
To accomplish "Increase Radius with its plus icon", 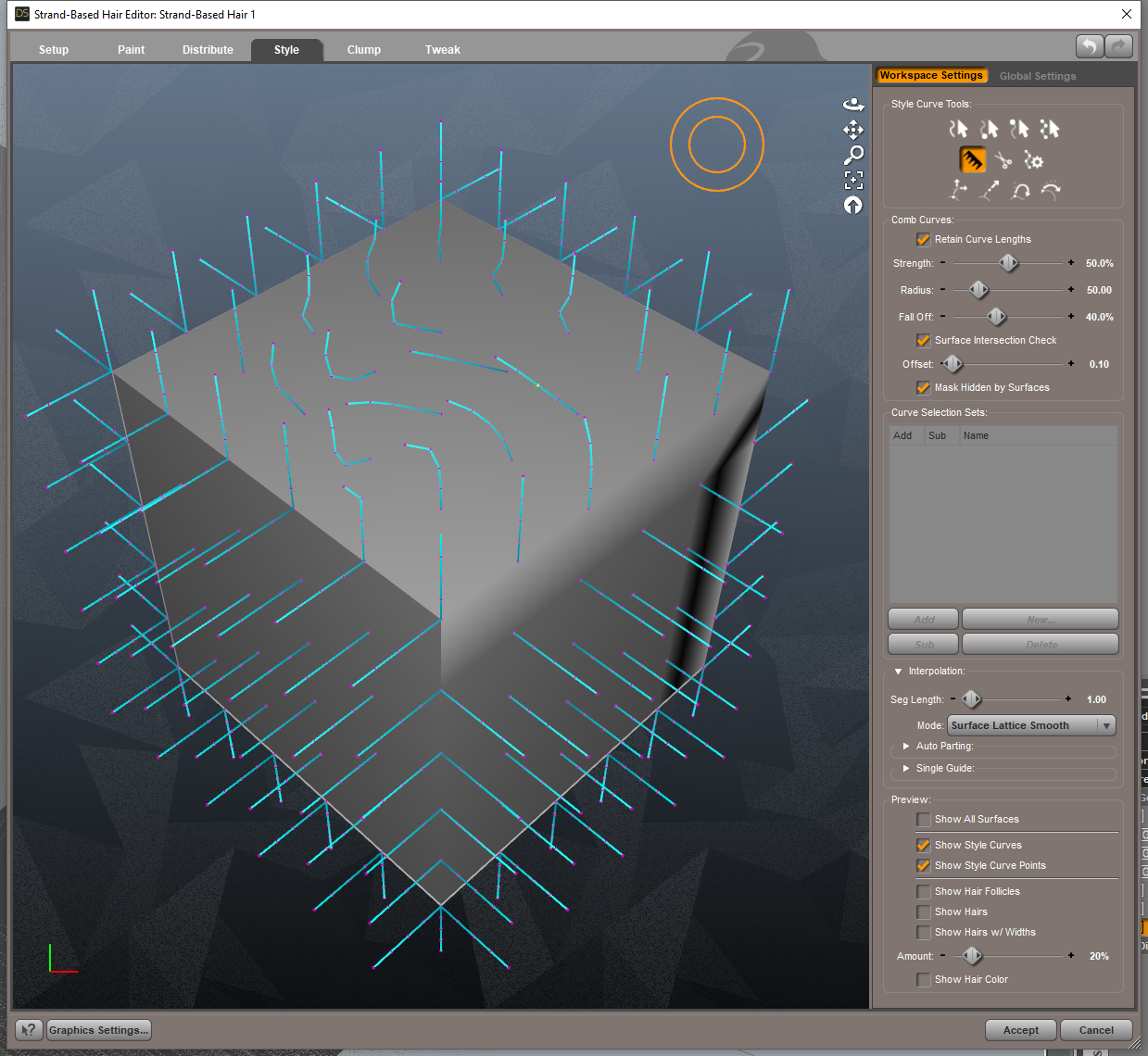I will point(1071,290).
